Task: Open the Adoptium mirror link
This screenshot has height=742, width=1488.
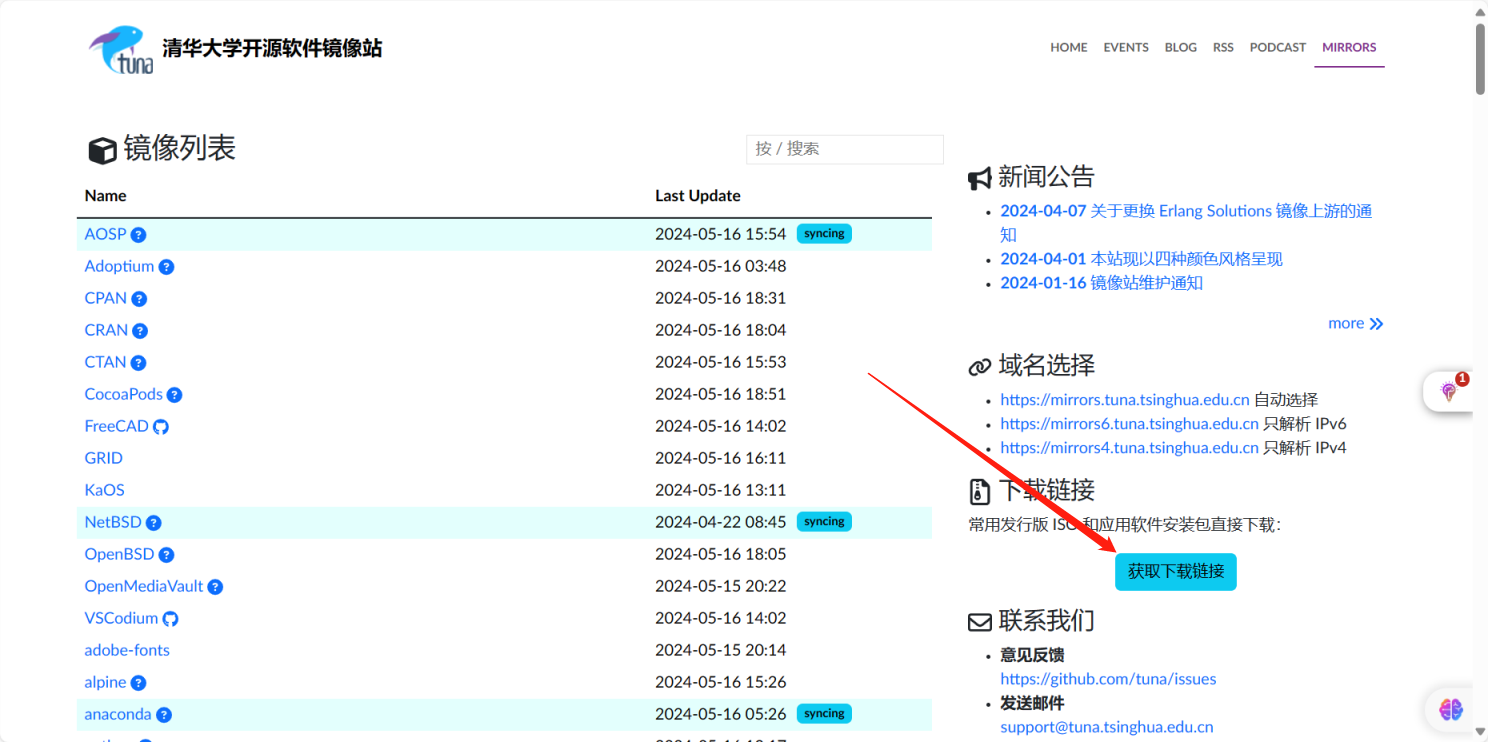Action: tap(119, 266)
